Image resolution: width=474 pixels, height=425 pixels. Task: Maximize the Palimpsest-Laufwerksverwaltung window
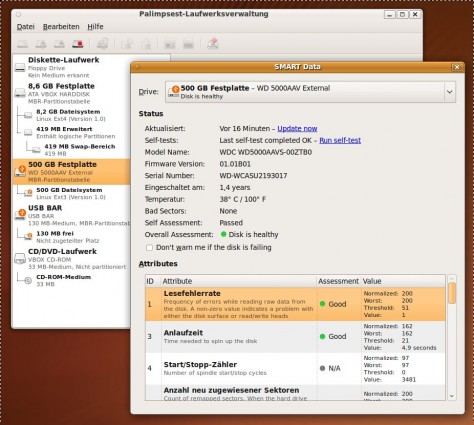pos(402,14)
